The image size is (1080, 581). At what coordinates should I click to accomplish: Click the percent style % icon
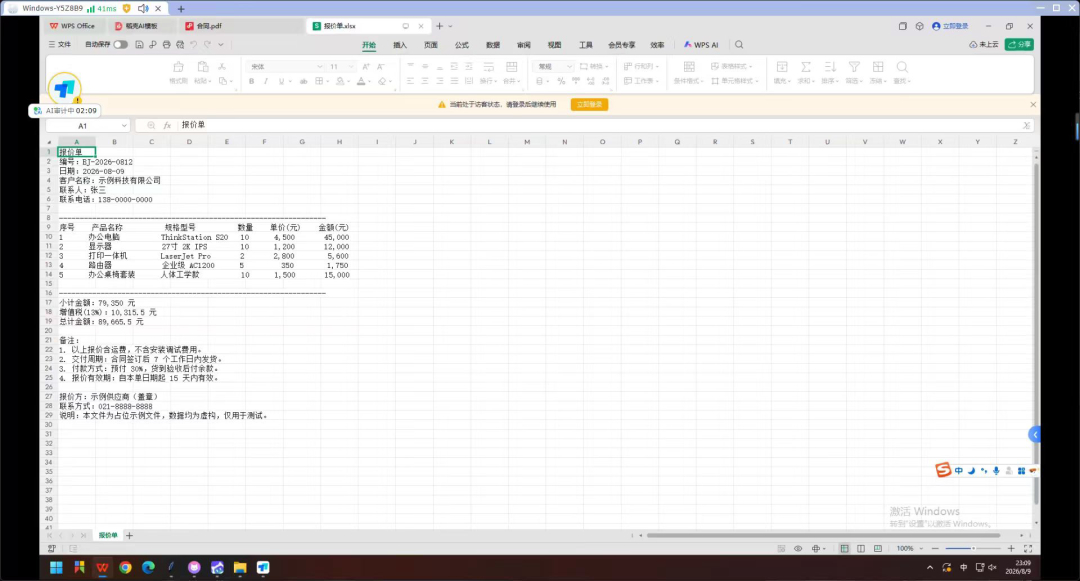coord(561,81)
